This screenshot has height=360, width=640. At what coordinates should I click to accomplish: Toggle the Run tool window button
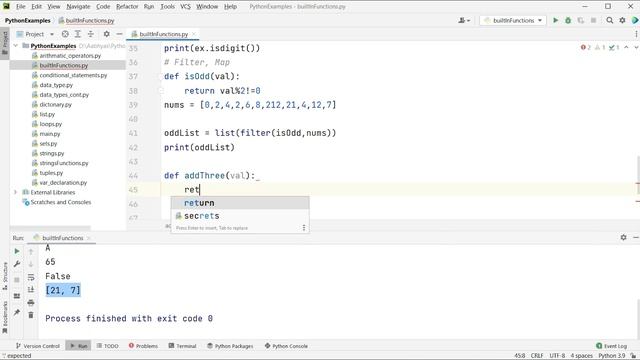pyautogui.click(x=78, y=346)
